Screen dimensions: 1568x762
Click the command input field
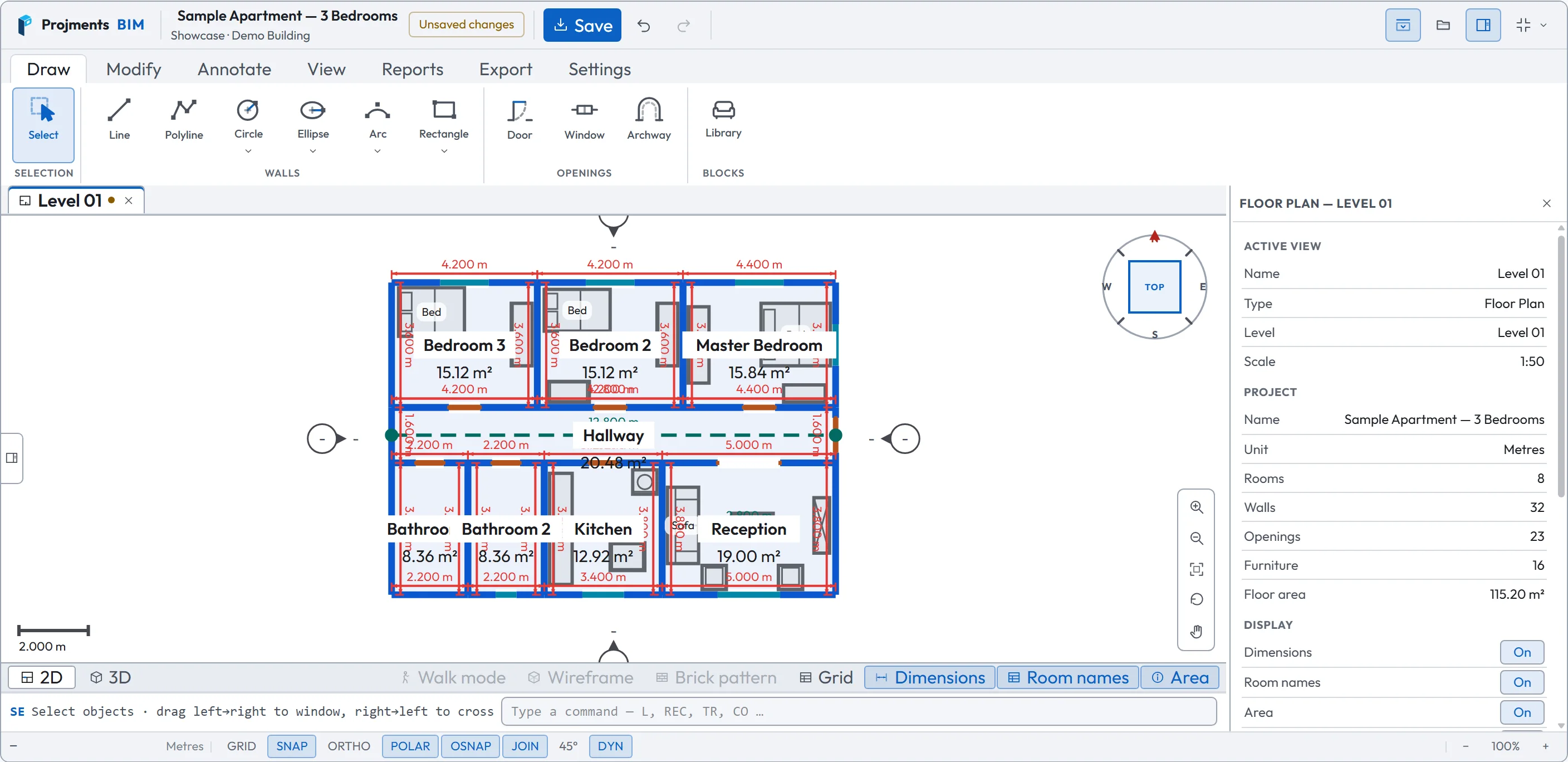click(858, 711)
